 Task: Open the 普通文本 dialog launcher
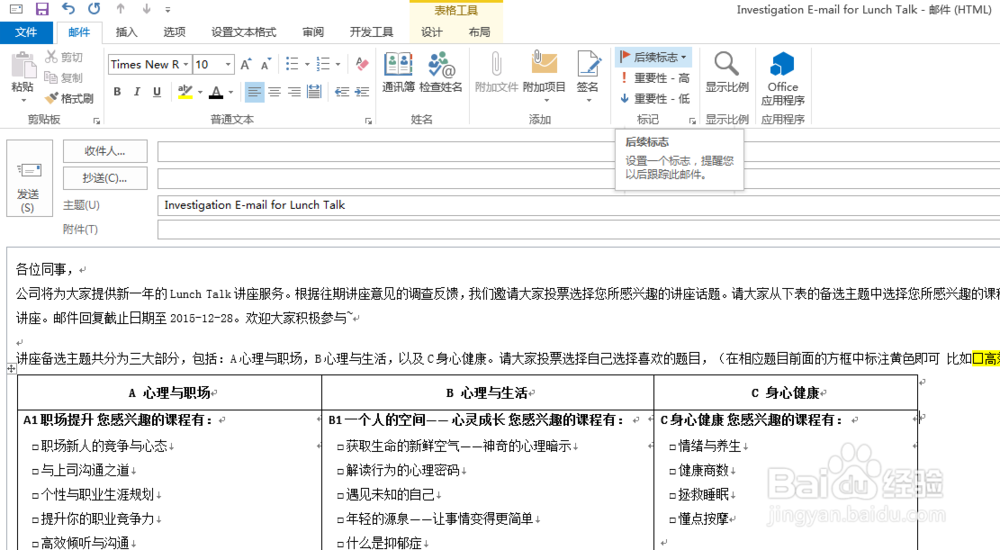[368, 121]
